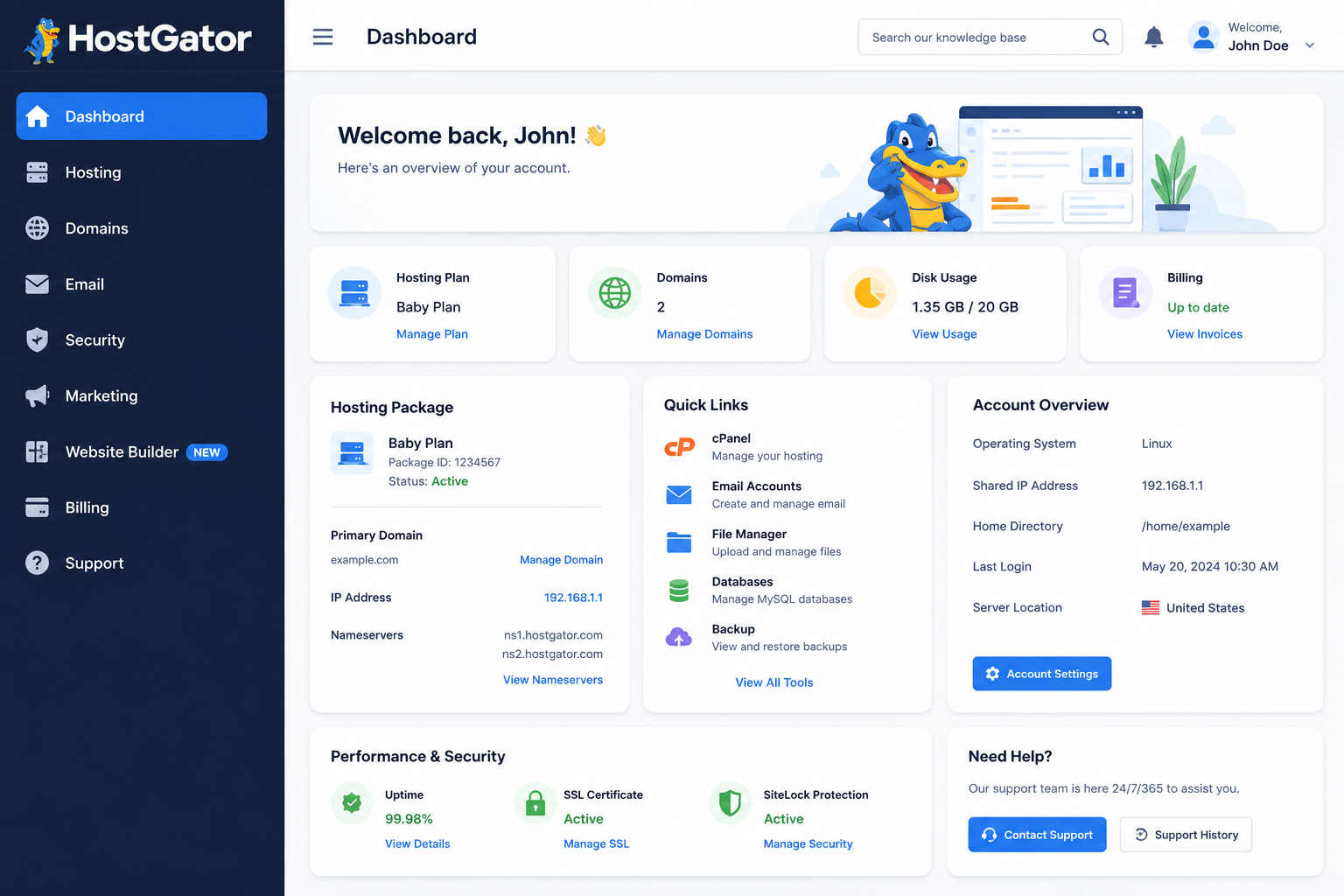Viewport: 1344px width, 896px height.
Task: Open the View Nameservers link
Action: click(553, 680)
